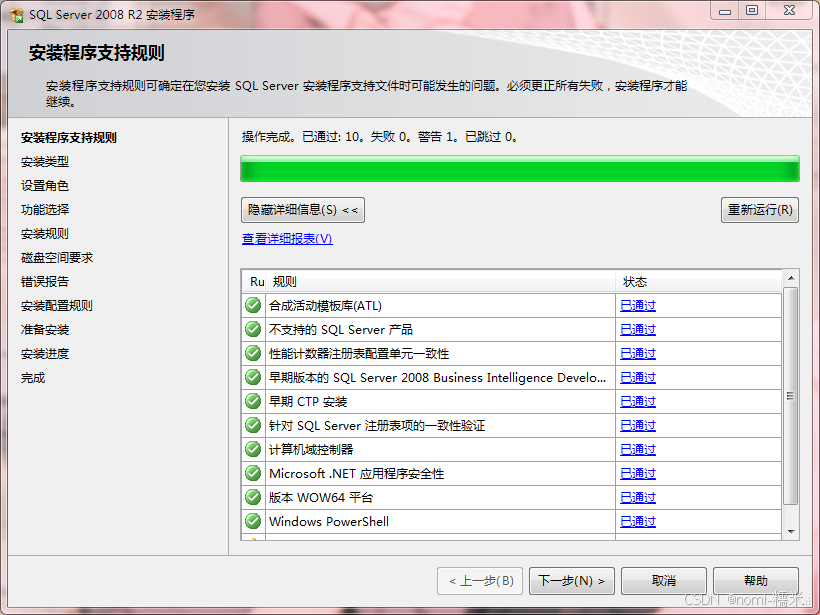The height and width of the screenshot is (615, 820).
Task: Click green check icon beside Windows PowerShell
Action: click(x=253, y=521)
